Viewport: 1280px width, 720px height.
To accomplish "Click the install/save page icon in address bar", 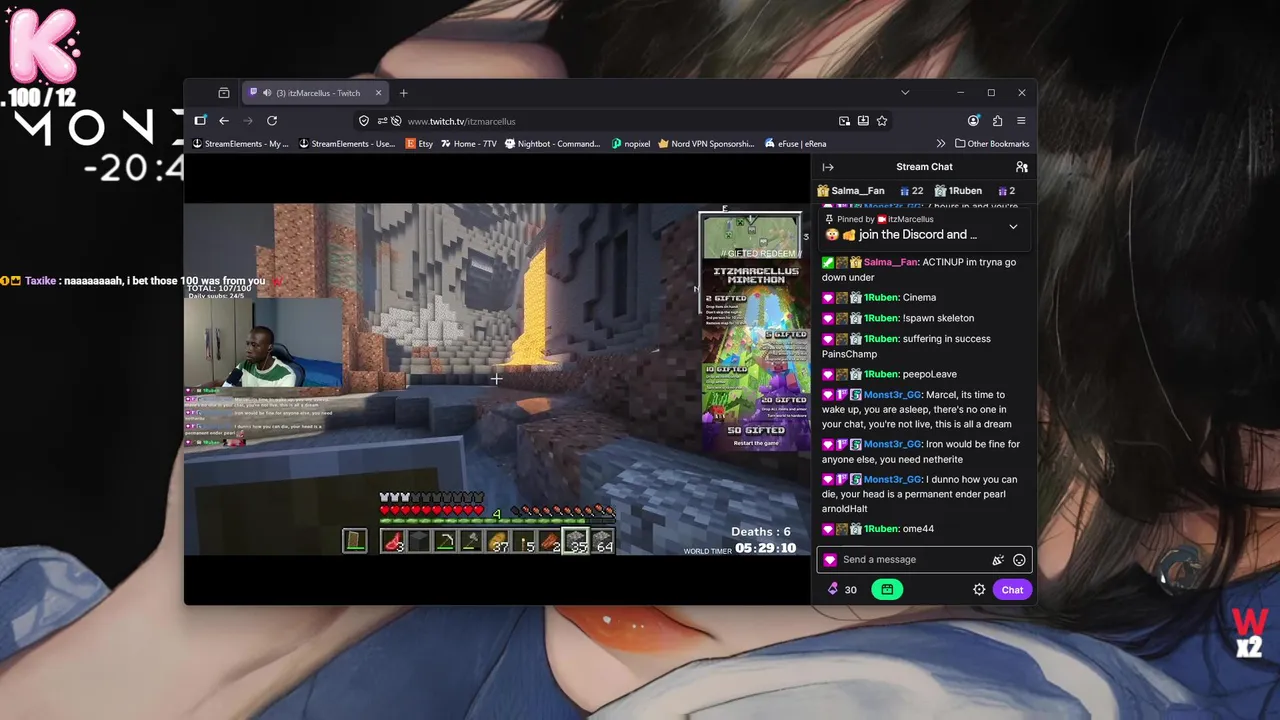I will coord(863,121).
